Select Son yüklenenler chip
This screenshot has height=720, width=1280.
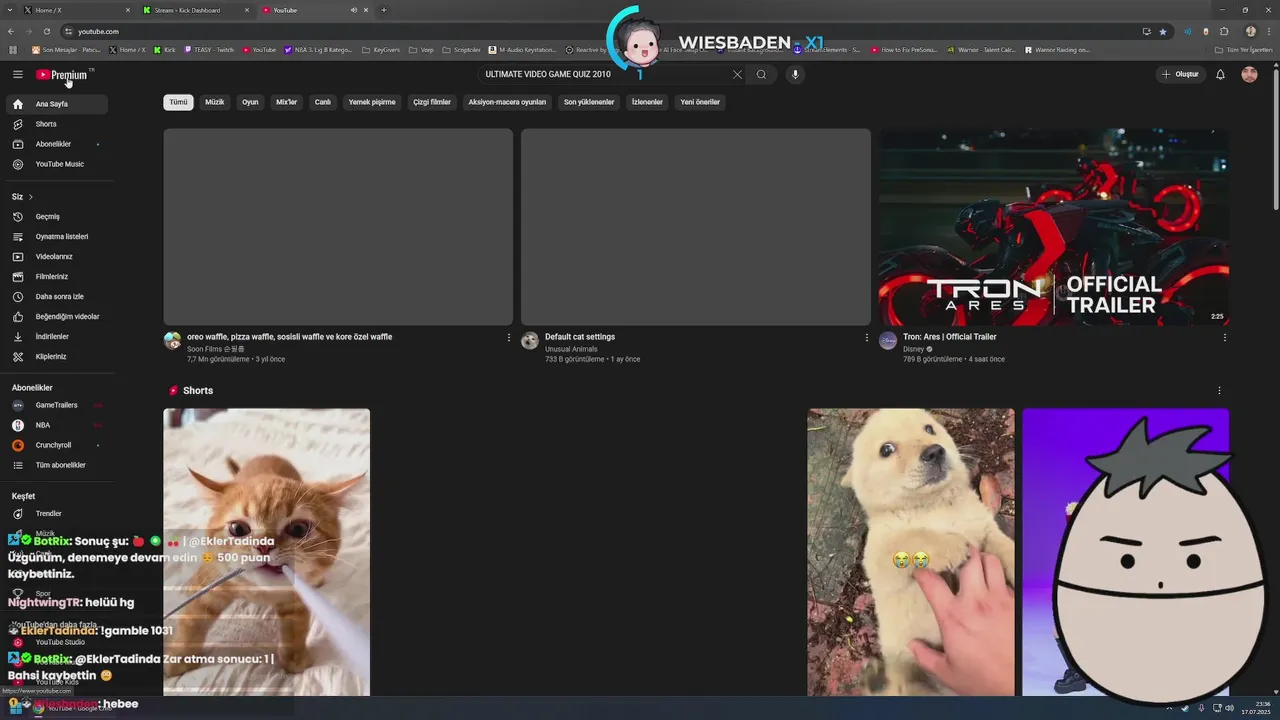coord(589,102)
